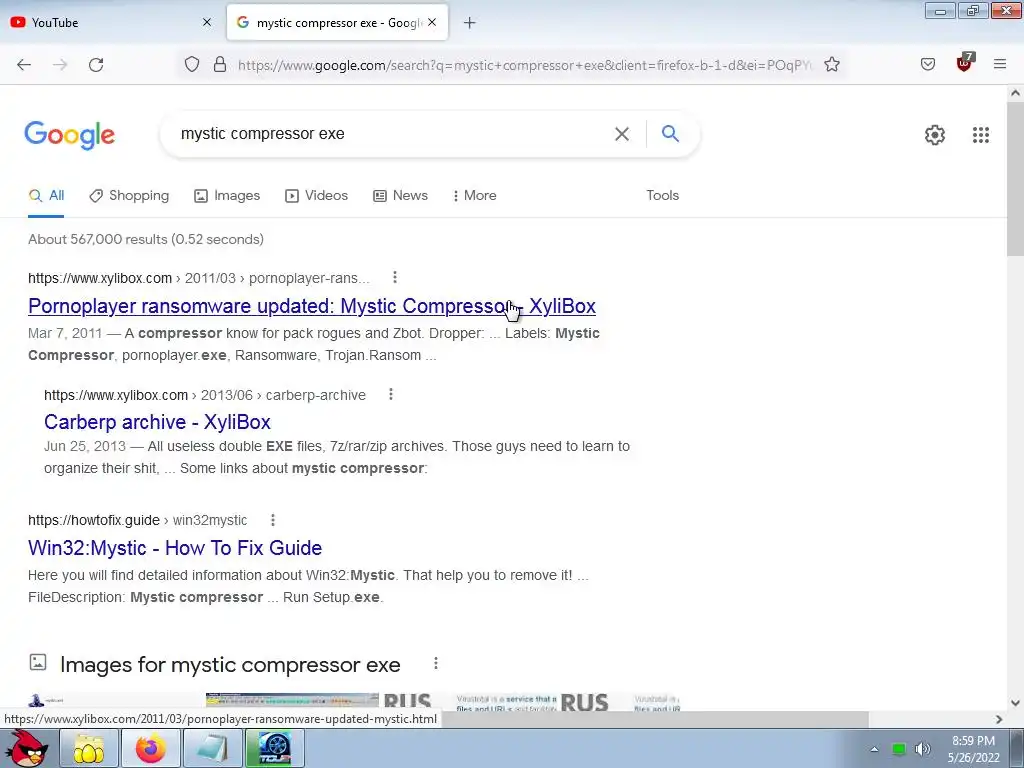Click the Angry Birds start button on taskbar
Image resolution: width=1024 pixels, height=768 pixels.
tap(27, 748)
